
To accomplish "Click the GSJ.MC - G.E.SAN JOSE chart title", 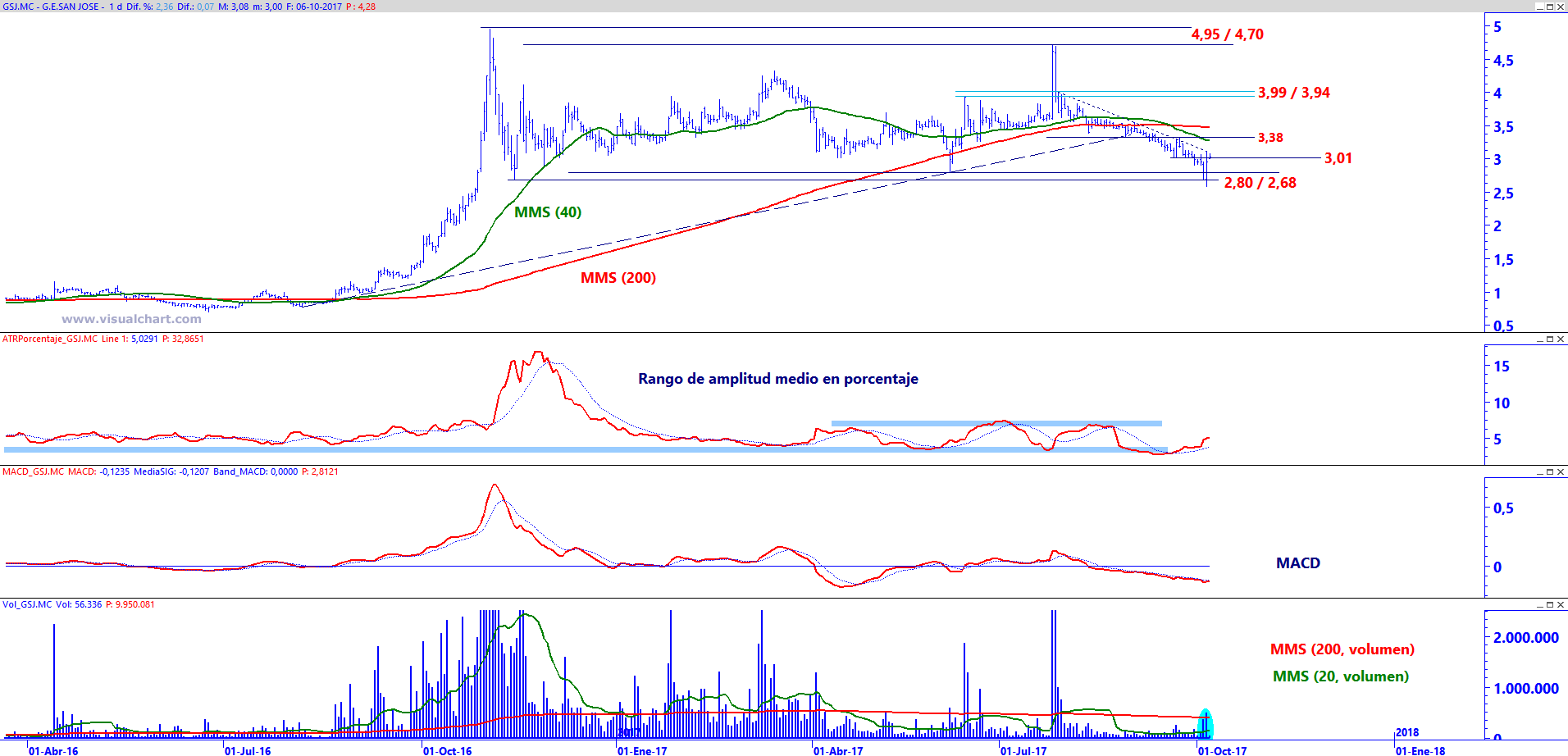I will click(x=51, y=7).
